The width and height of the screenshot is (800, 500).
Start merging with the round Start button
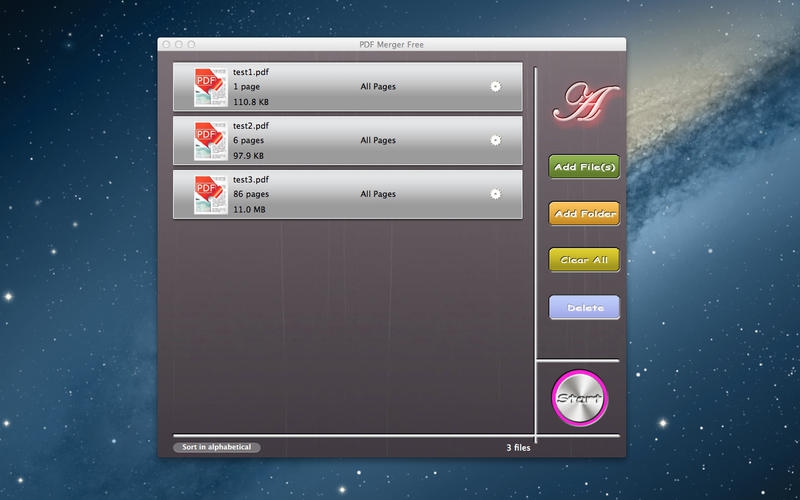coord(580,398)
